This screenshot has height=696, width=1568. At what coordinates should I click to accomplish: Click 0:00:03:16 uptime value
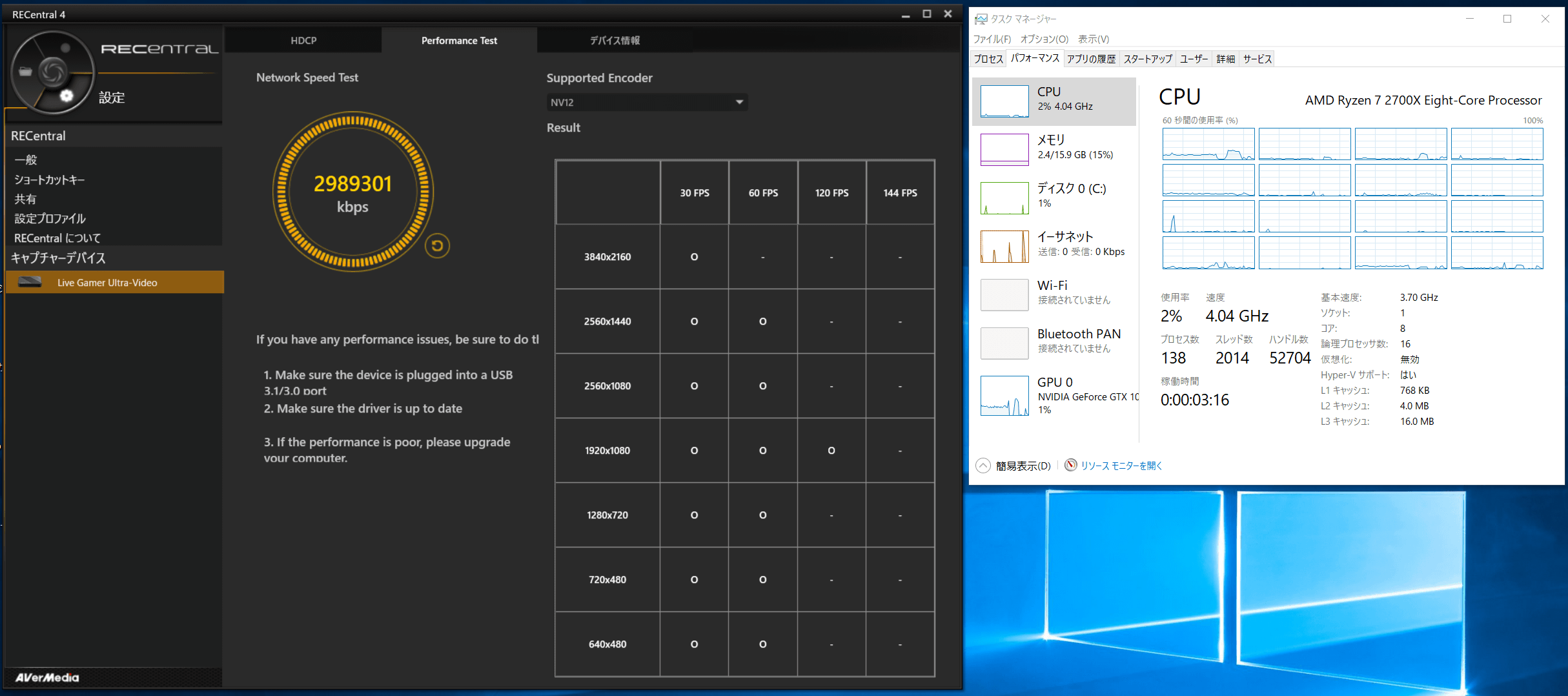[1195, 400]
